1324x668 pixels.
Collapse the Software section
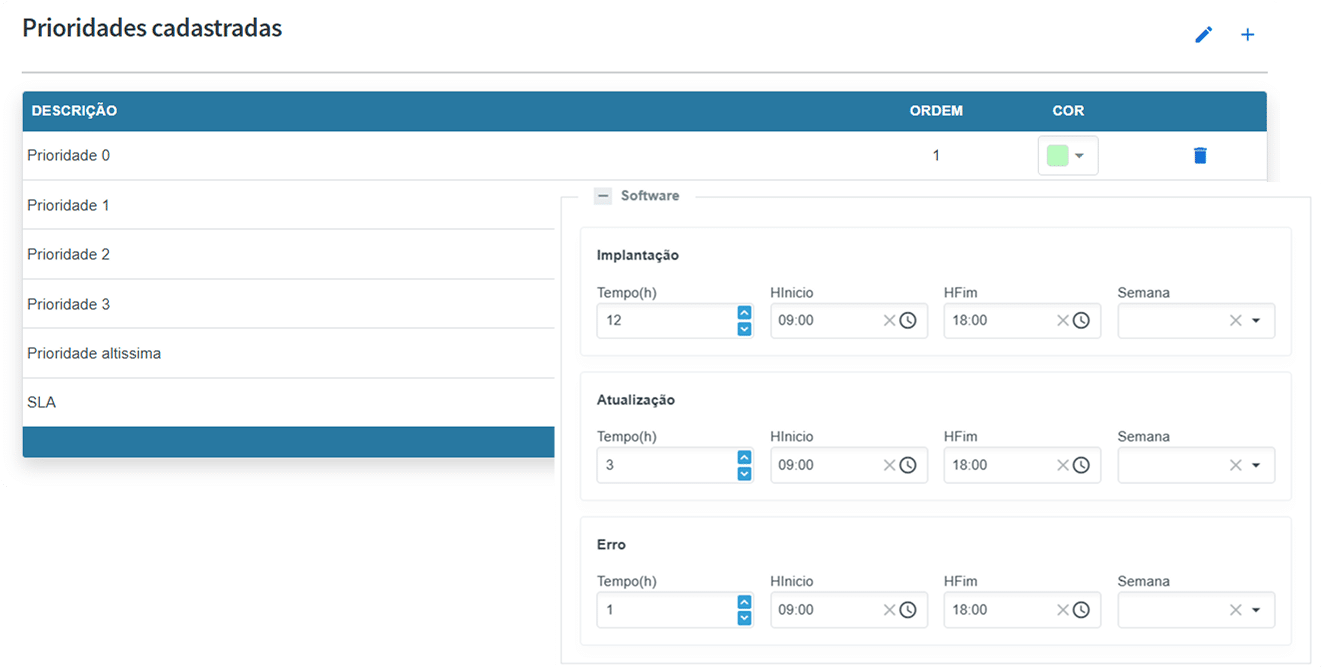(x=602, y=196)
